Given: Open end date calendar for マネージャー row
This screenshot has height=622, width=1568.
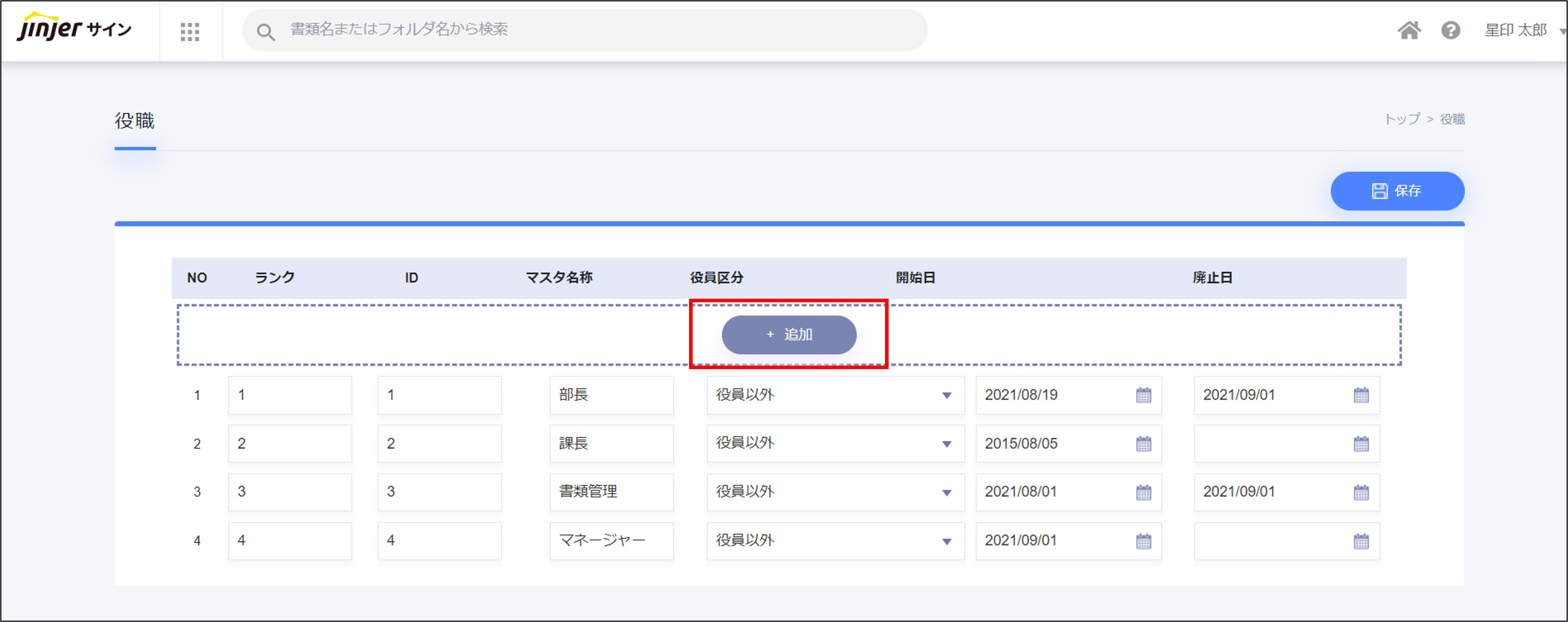Looking at the screenshot, I should click(x=1361, y=542).
